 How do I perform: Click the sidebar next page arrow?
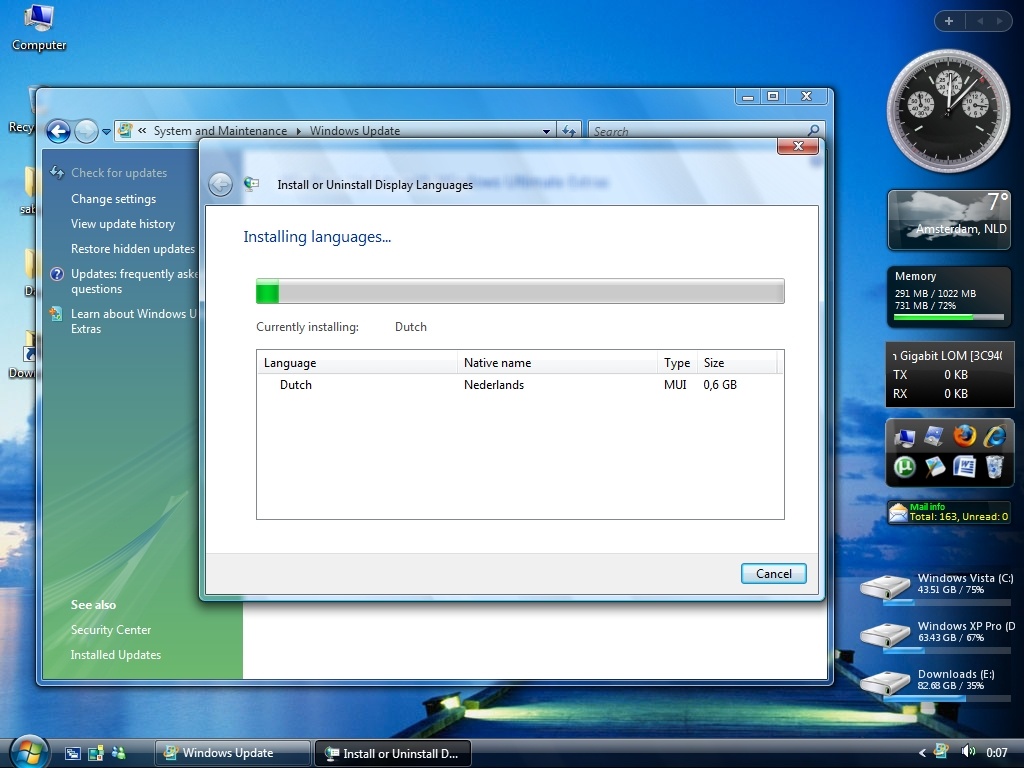pyautogui.click(x=999, y=21)
